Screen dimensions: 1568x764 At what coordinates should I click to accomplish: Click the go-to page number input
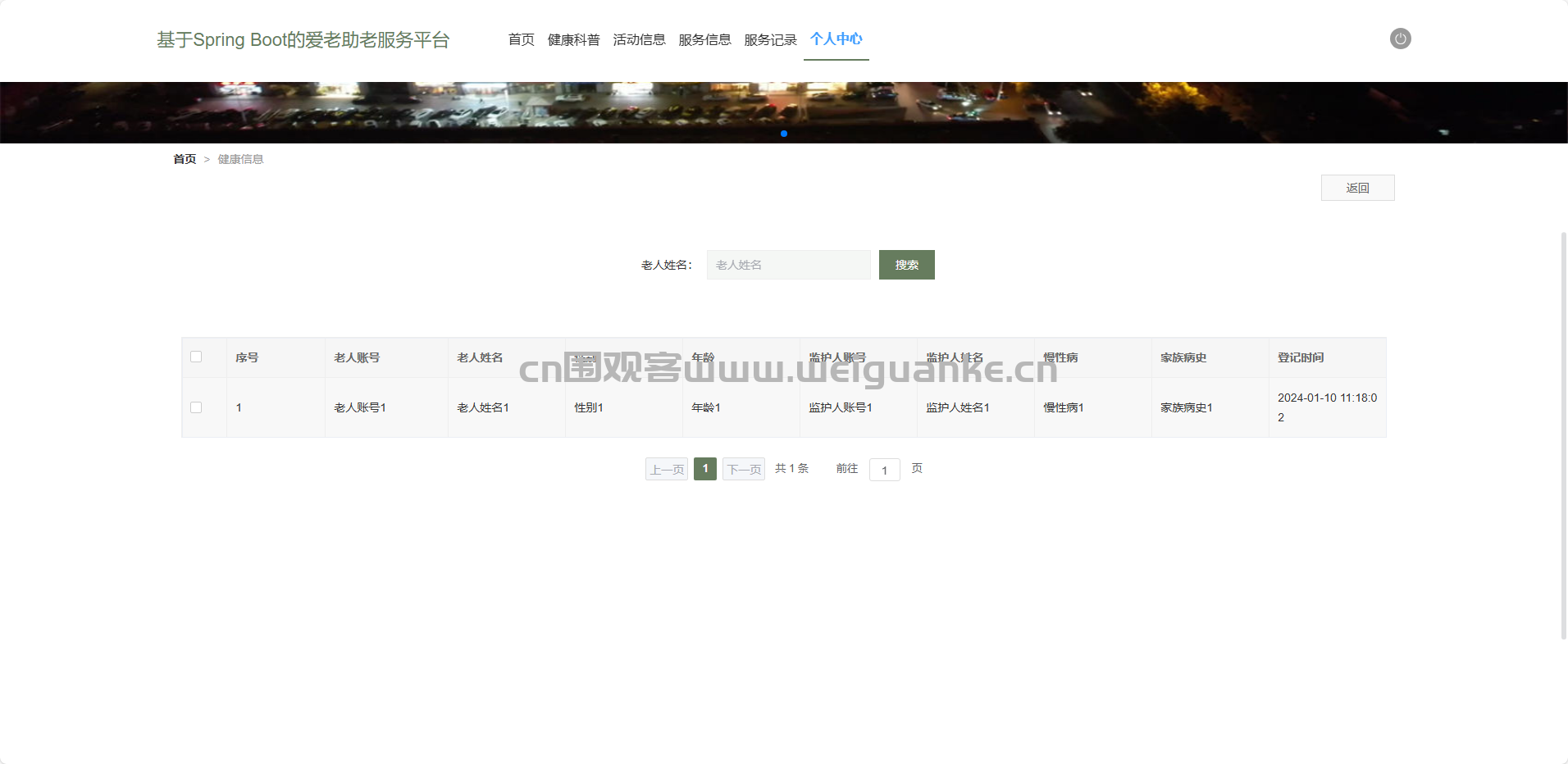pyautogui.click(x=884, y=470)
